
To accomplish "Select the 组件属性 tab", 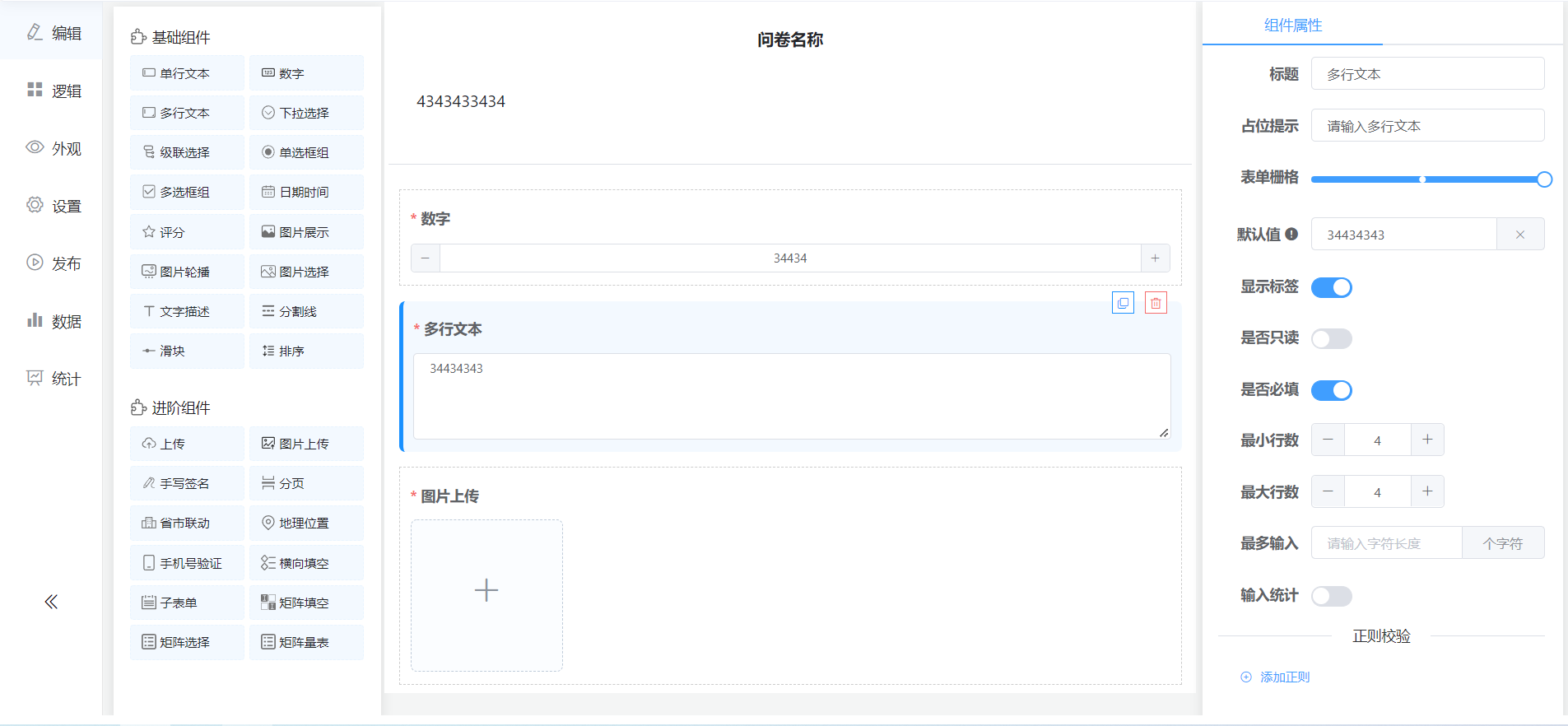I will 1292,26.
